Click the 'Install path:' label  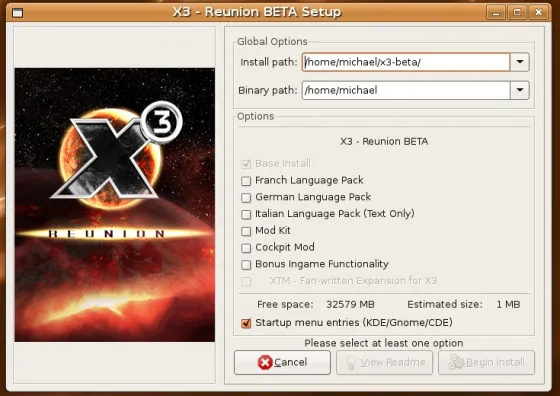[x=269, y=62]
